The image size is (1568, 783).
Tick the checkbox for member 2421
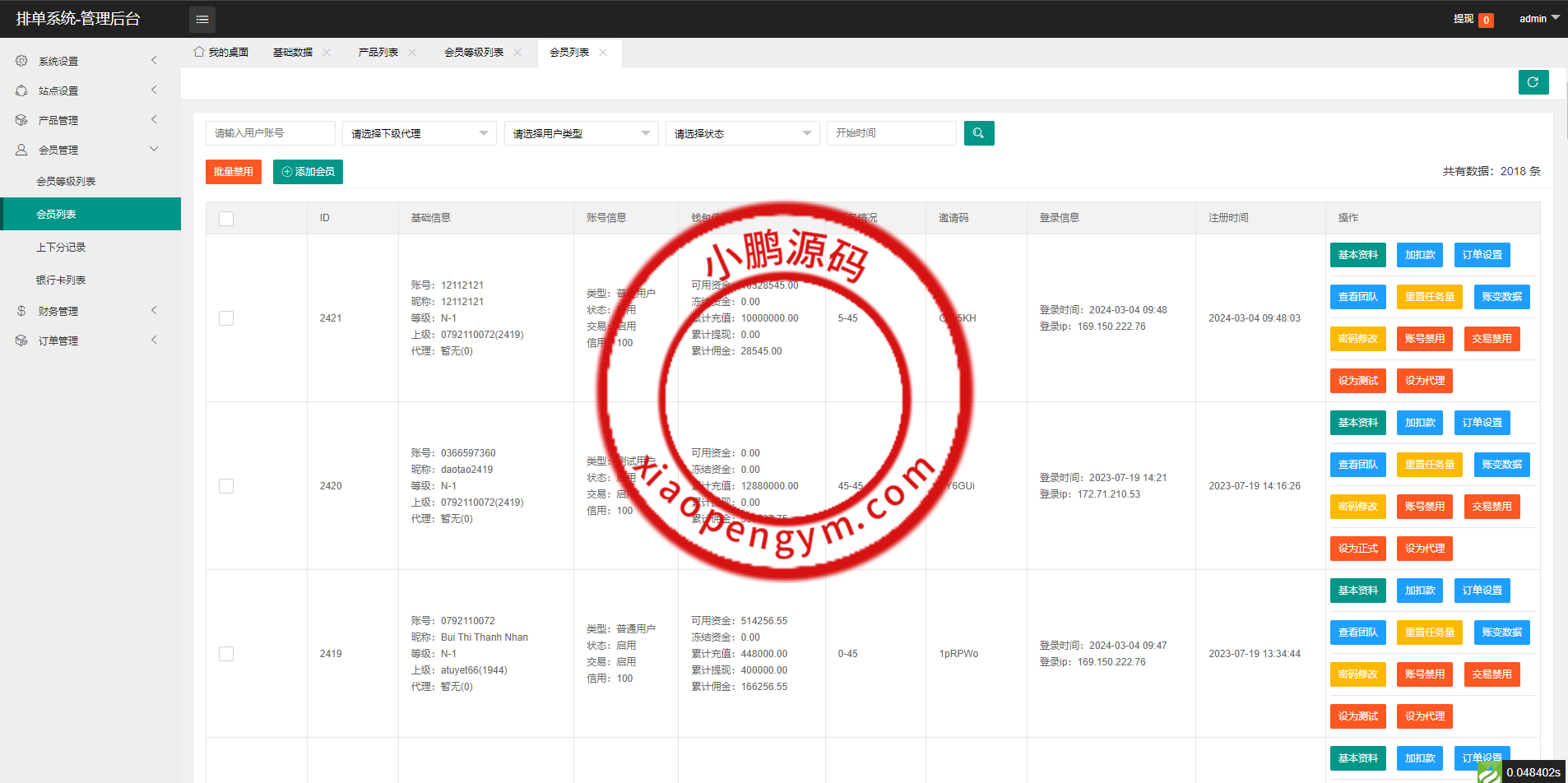[226, 318]
